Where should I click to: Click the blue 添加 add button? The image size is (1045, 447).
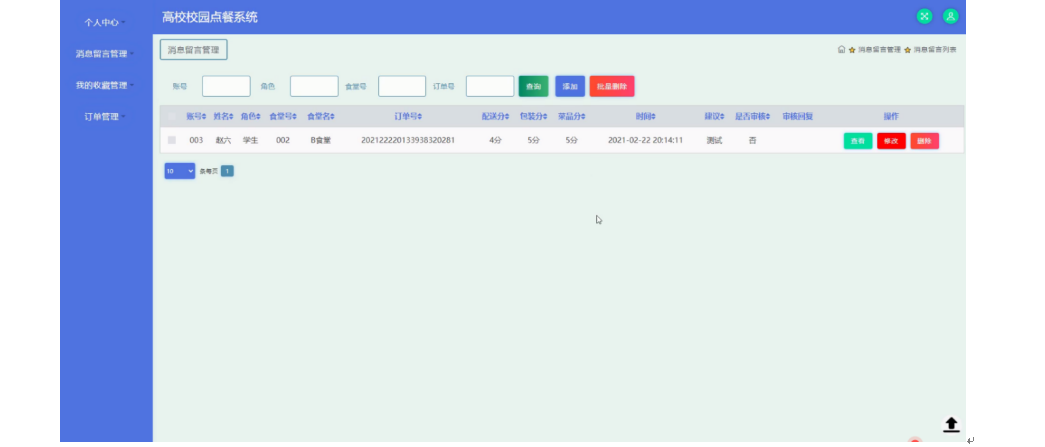(x=570, y=87)
